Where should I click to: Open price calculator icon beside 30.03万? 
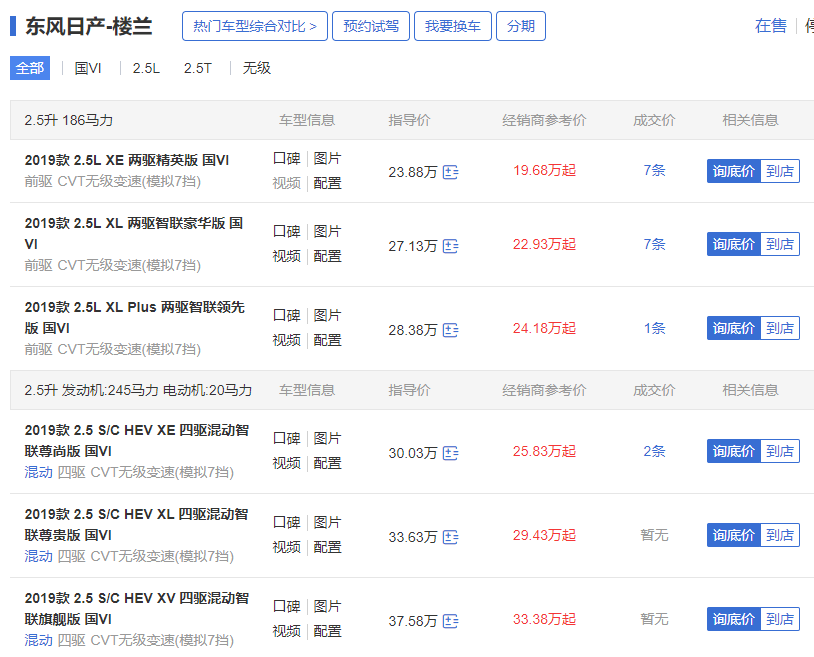click(x=450, y=453)
